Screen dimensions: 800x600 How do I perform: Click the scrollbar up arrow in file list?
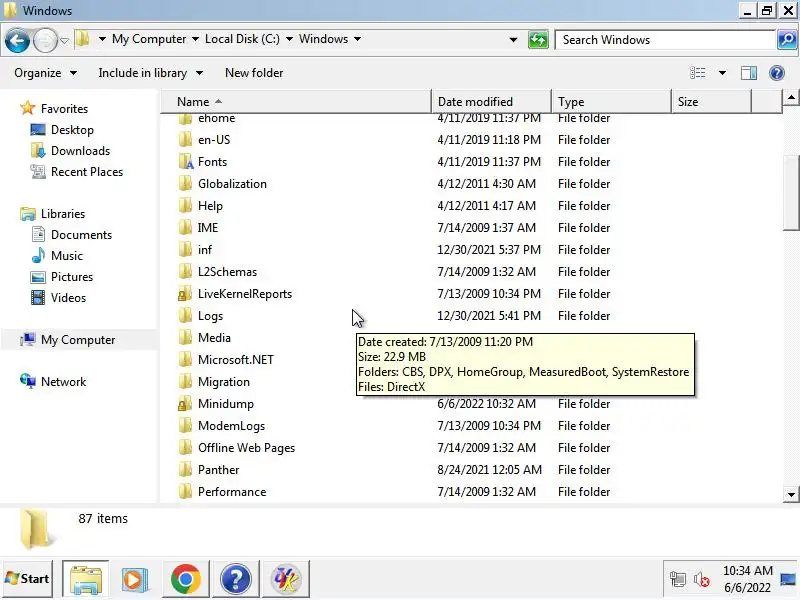791,97
